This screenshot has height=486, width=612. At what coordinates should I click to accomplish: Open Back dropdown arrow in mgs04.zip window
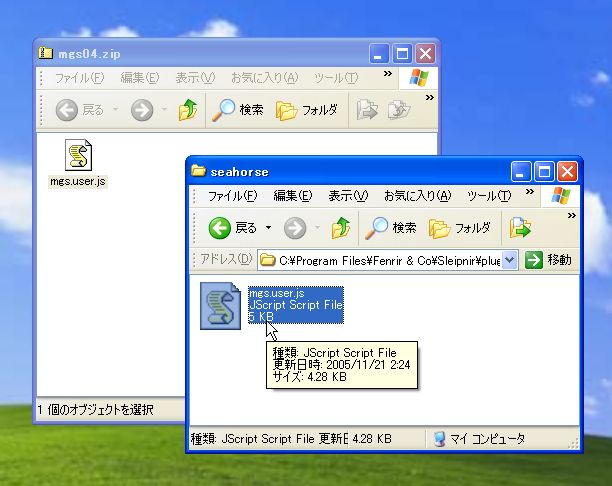pyautogui.click(x=116, y=110)
